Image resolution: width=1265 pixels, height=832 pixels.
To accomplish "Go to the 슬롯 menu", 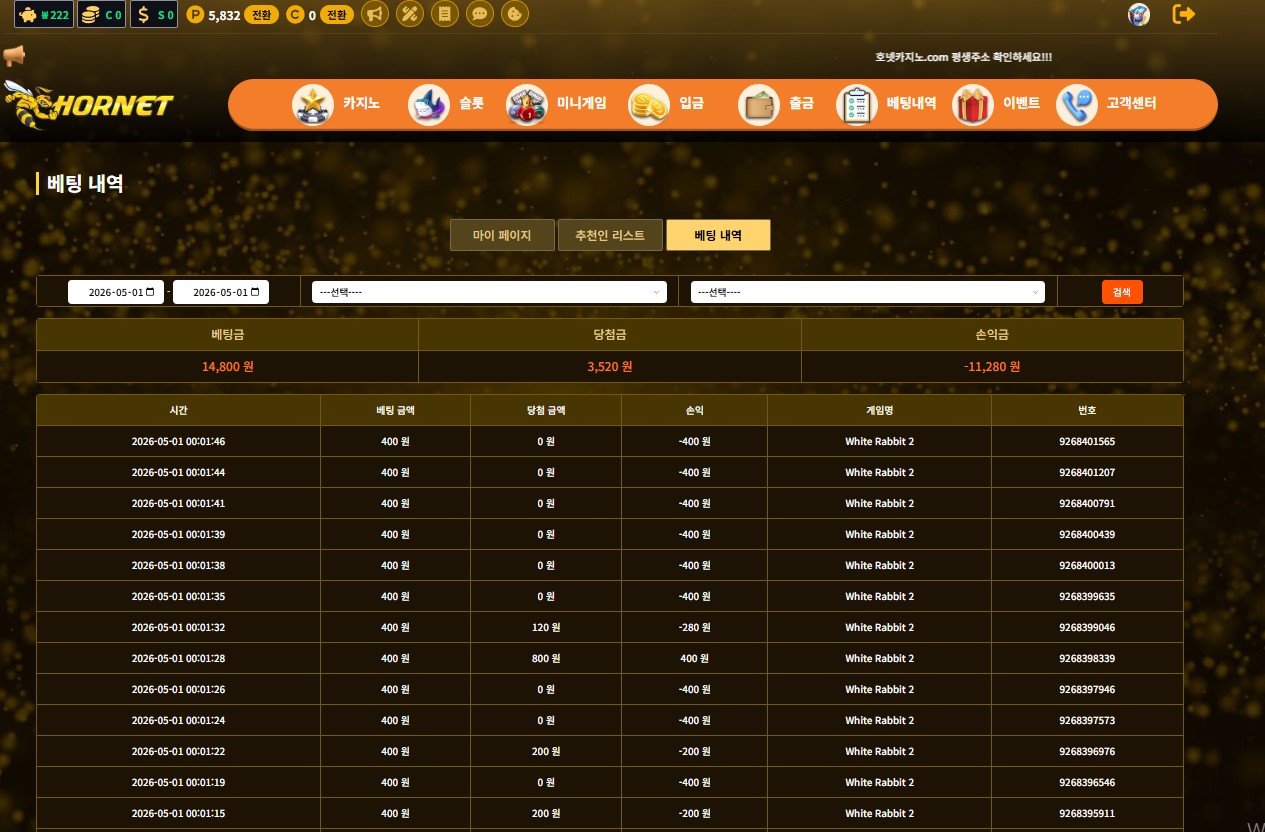I will point(447,103).
